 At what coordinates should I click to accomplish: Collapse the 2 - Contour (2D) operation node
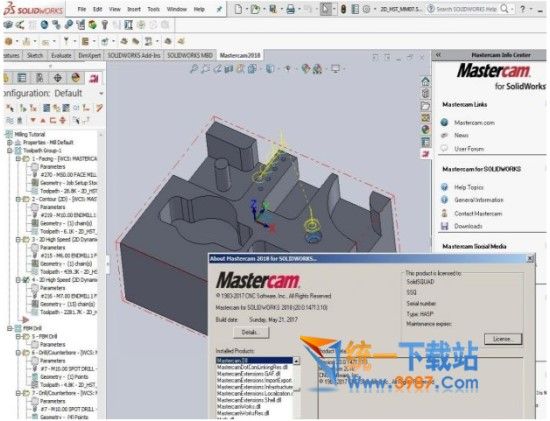[18, 199]
